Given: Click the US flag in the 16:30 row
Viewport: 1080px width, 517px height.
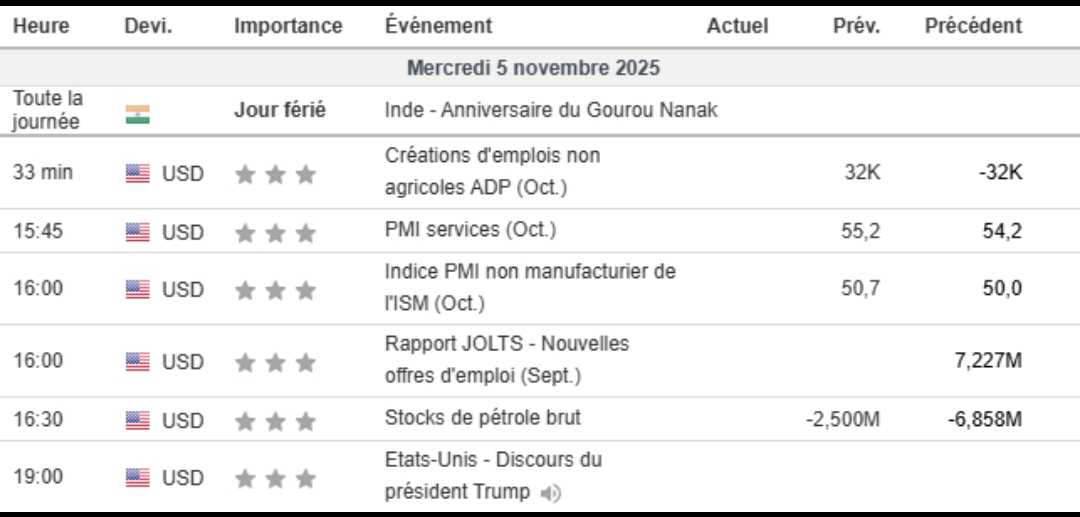Looking at the screenshot, I should pos(137,420).
